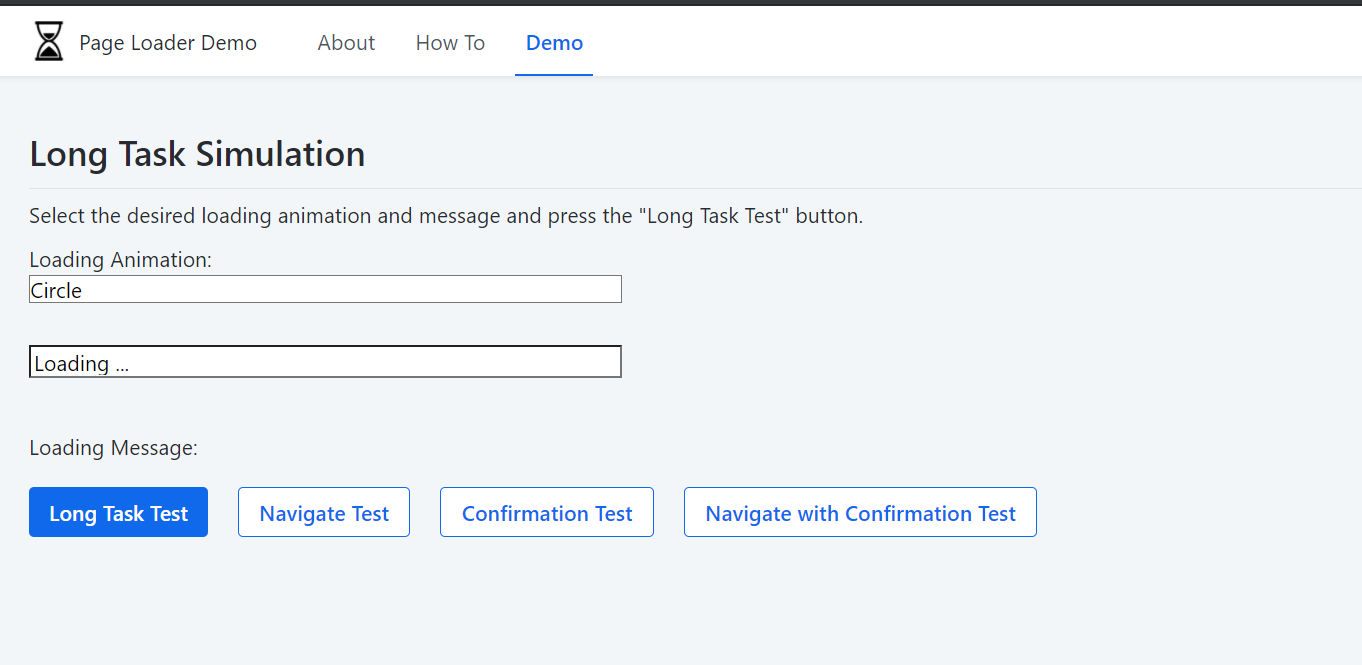Click the hourglass icon beside the site title
This screenshot has width=1362, height=665.
point(48,41)
